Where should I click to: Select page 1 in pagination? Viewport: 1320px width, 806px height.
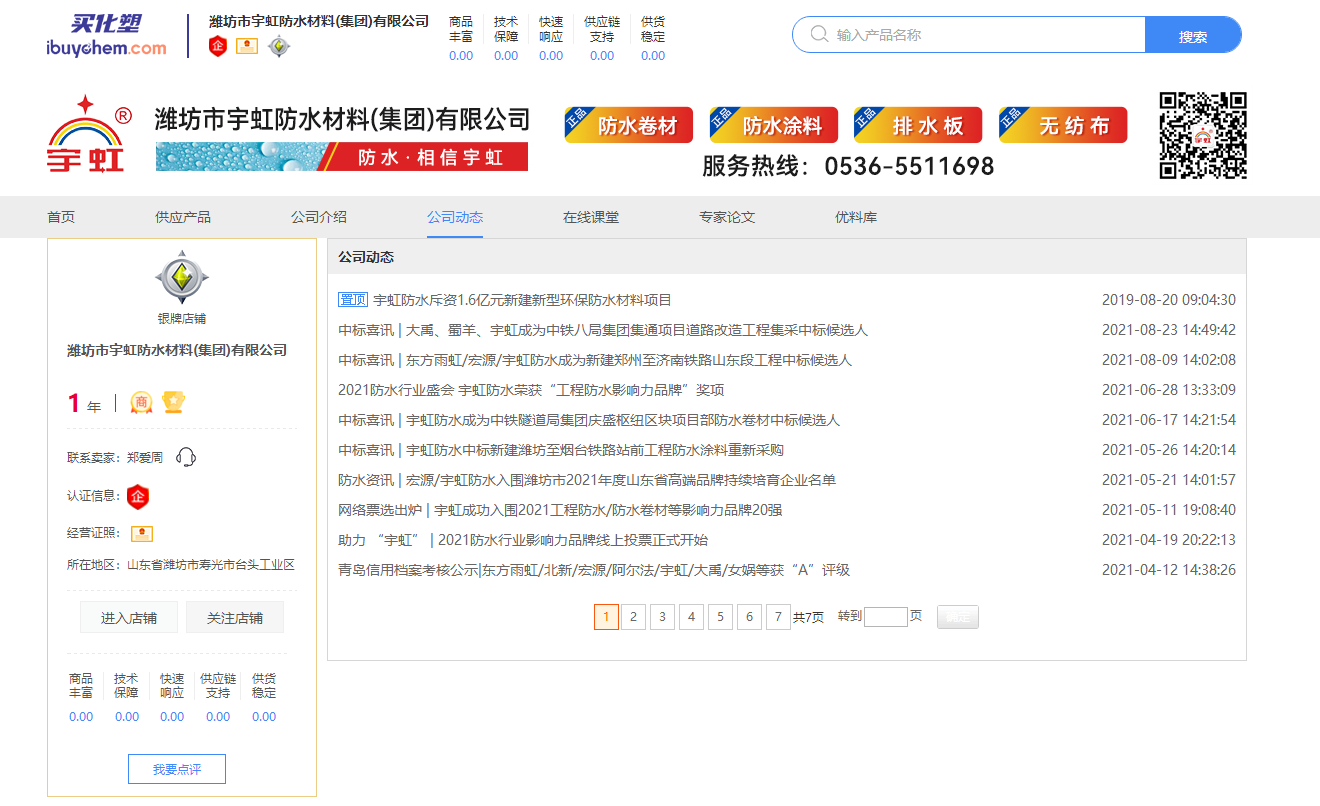(x=606, y=617)
